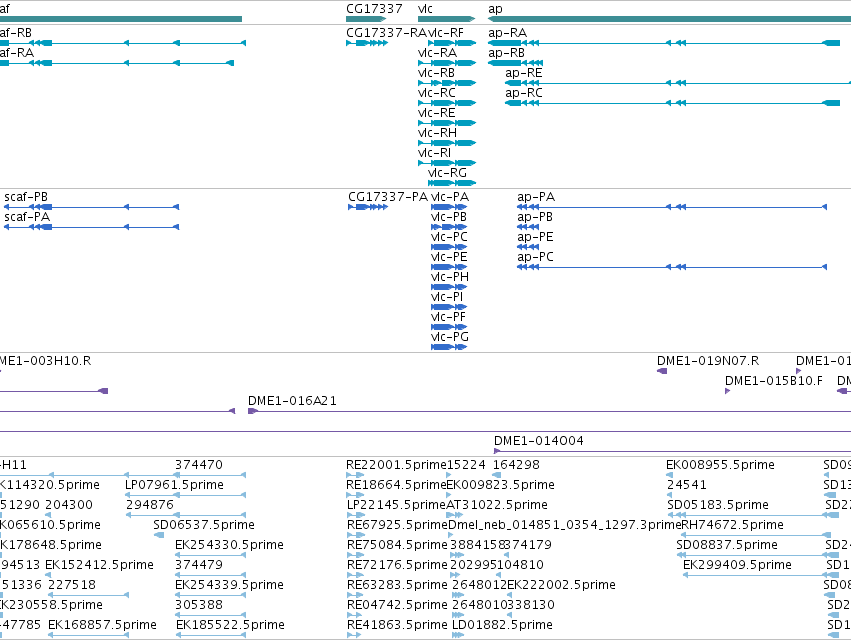Select the ap-RC transcript label
Viewport: 851px width, 640px height.
click(523, 93)
